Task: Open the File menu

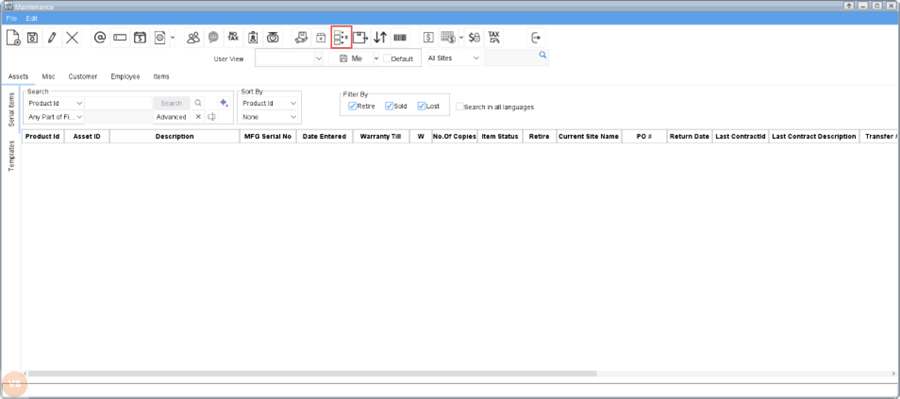Action: 11,18
